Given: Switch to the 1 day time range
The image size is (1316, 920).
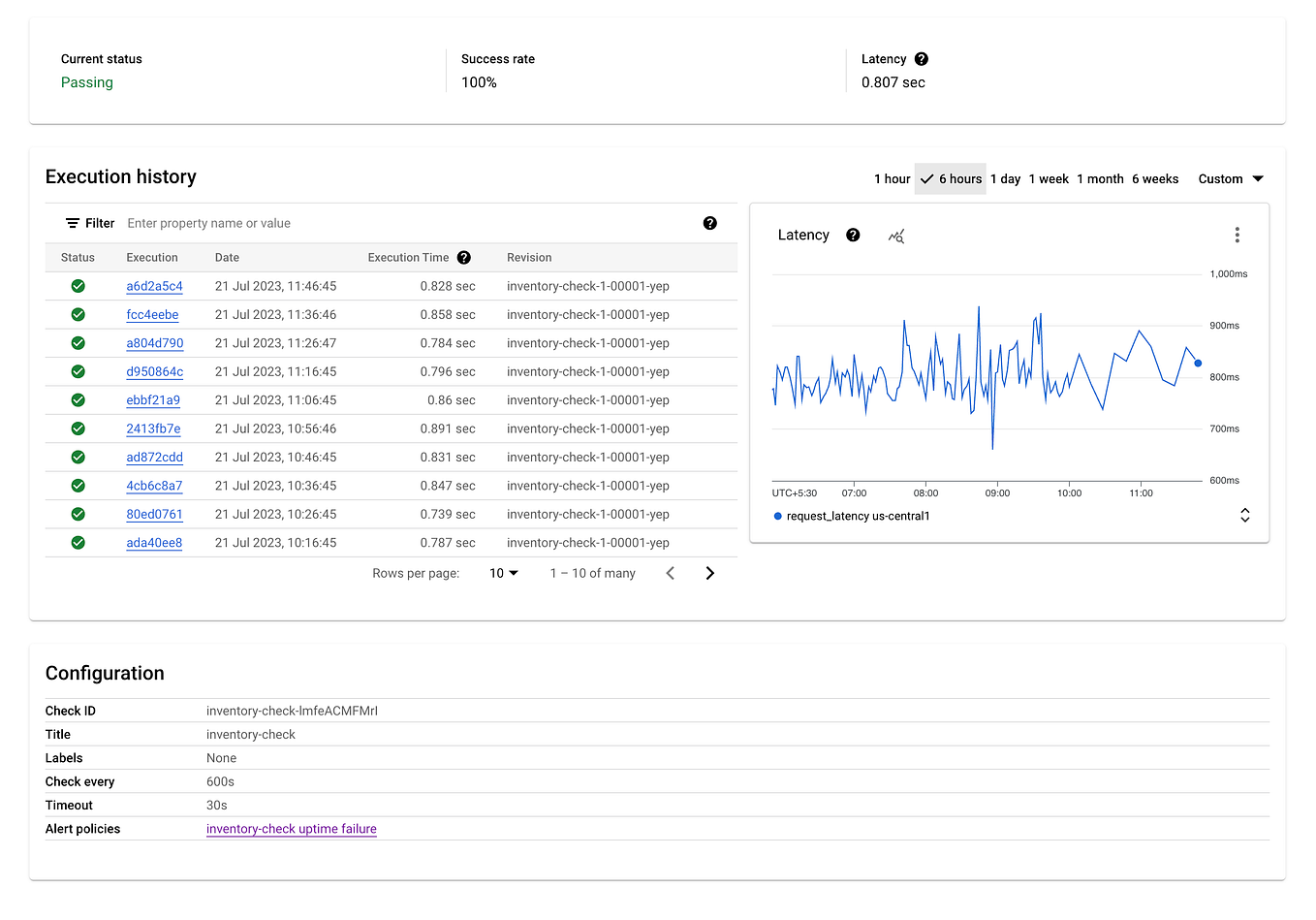Looking at the screenshot, I should 1005,178.
